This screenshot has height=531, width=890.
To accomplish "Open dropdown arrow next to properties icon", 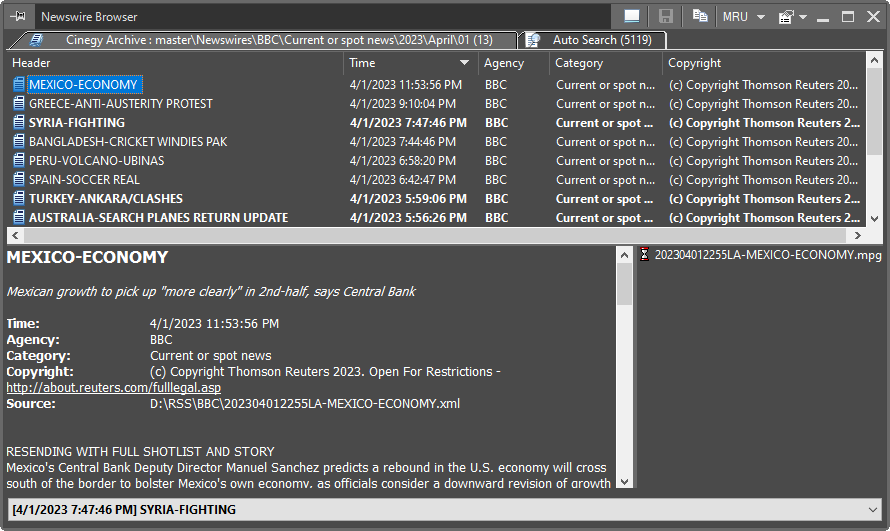I will [803, 17].
